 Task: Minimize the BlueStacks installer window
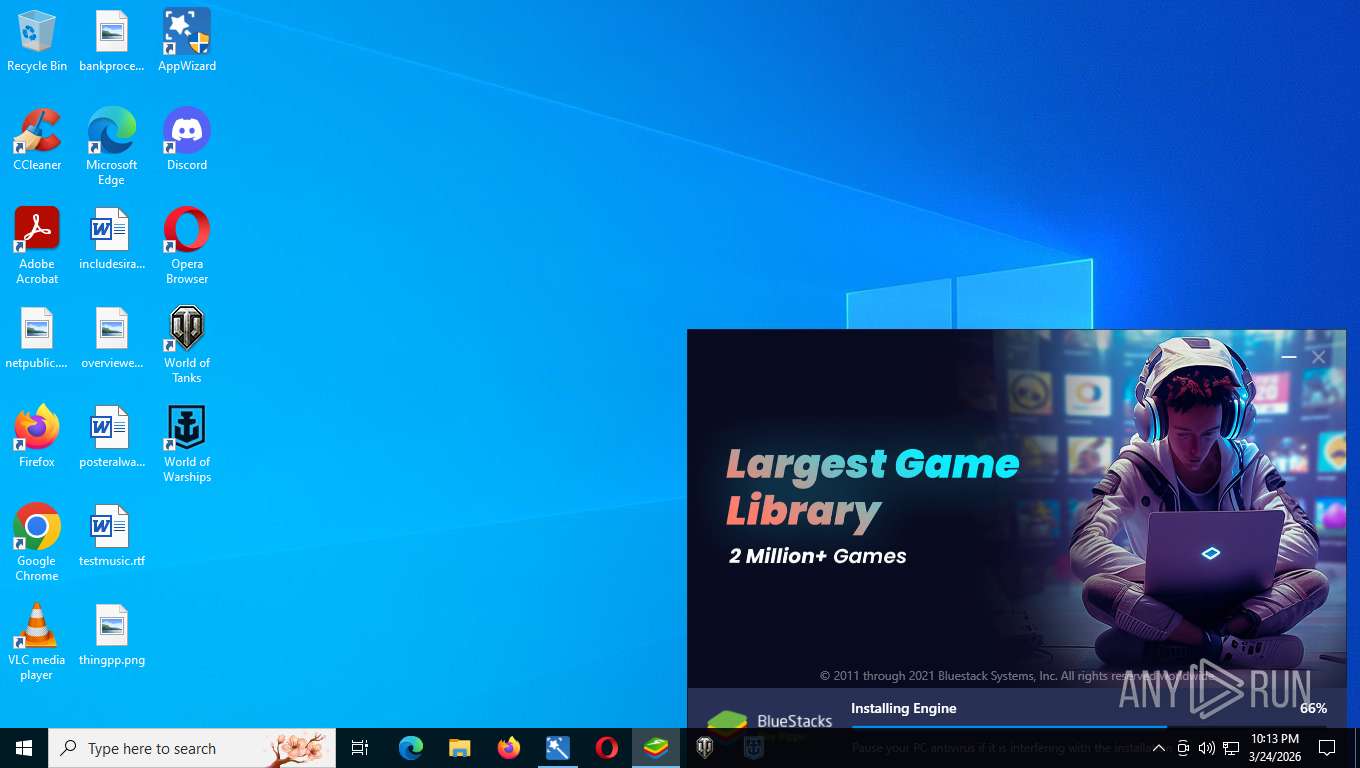pos(1289,357)
